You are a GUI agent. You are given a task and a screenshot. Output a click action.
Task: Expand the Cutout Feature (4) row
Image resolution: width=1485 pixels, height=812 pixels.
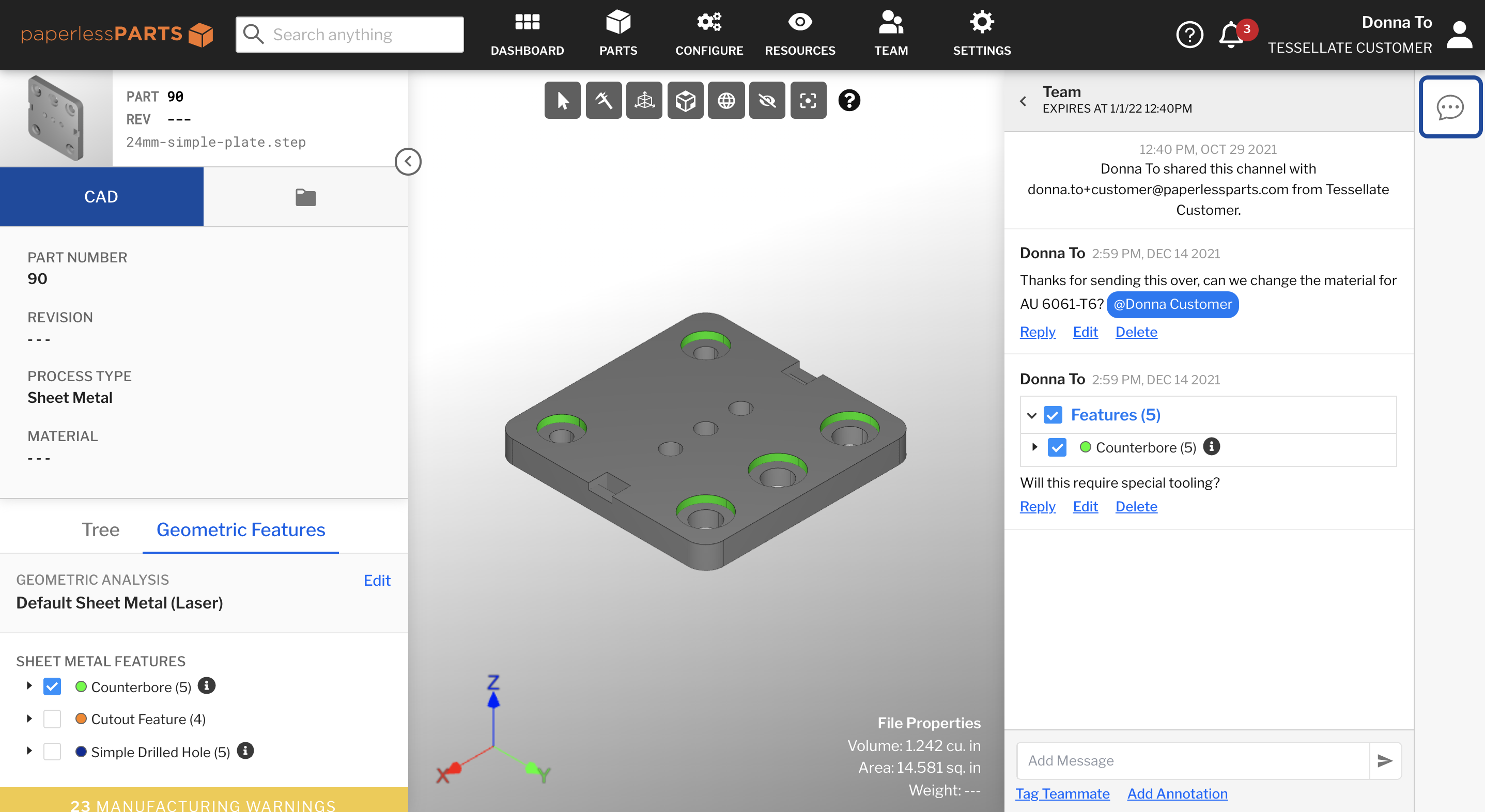tap(29, 719)
